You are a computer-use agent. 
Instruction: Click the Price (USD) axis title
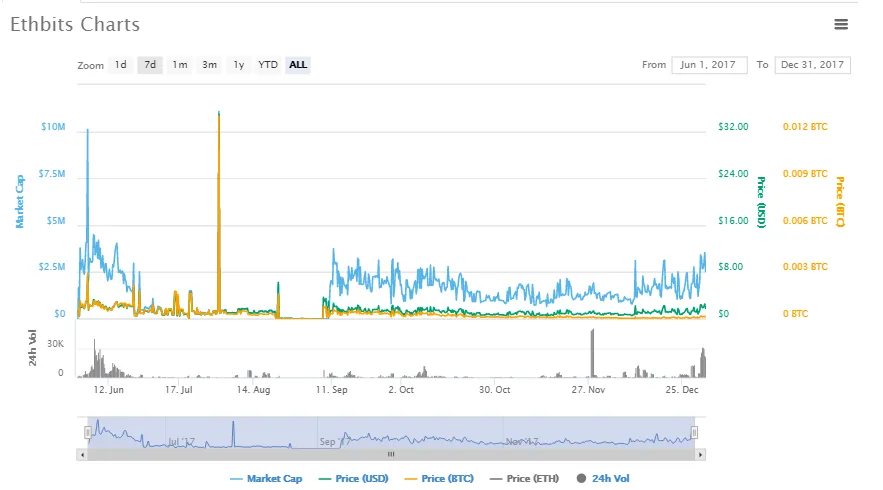point(761,202)
